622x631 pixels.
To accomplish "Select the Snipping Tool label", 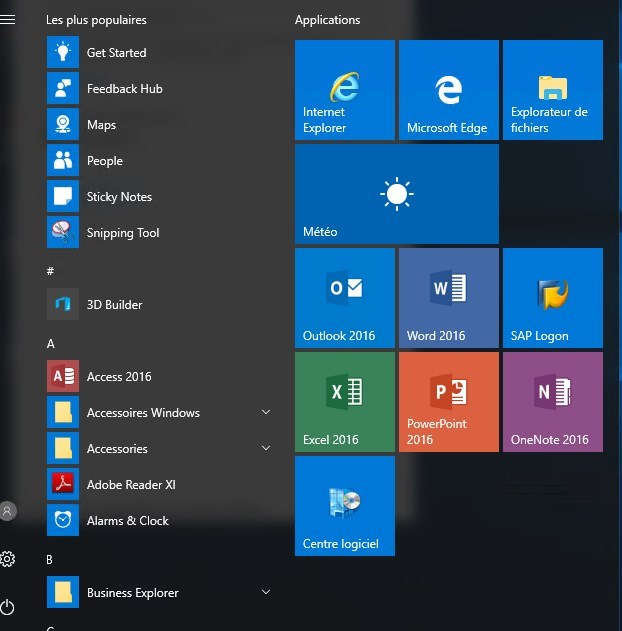I will tap(123, 233).
